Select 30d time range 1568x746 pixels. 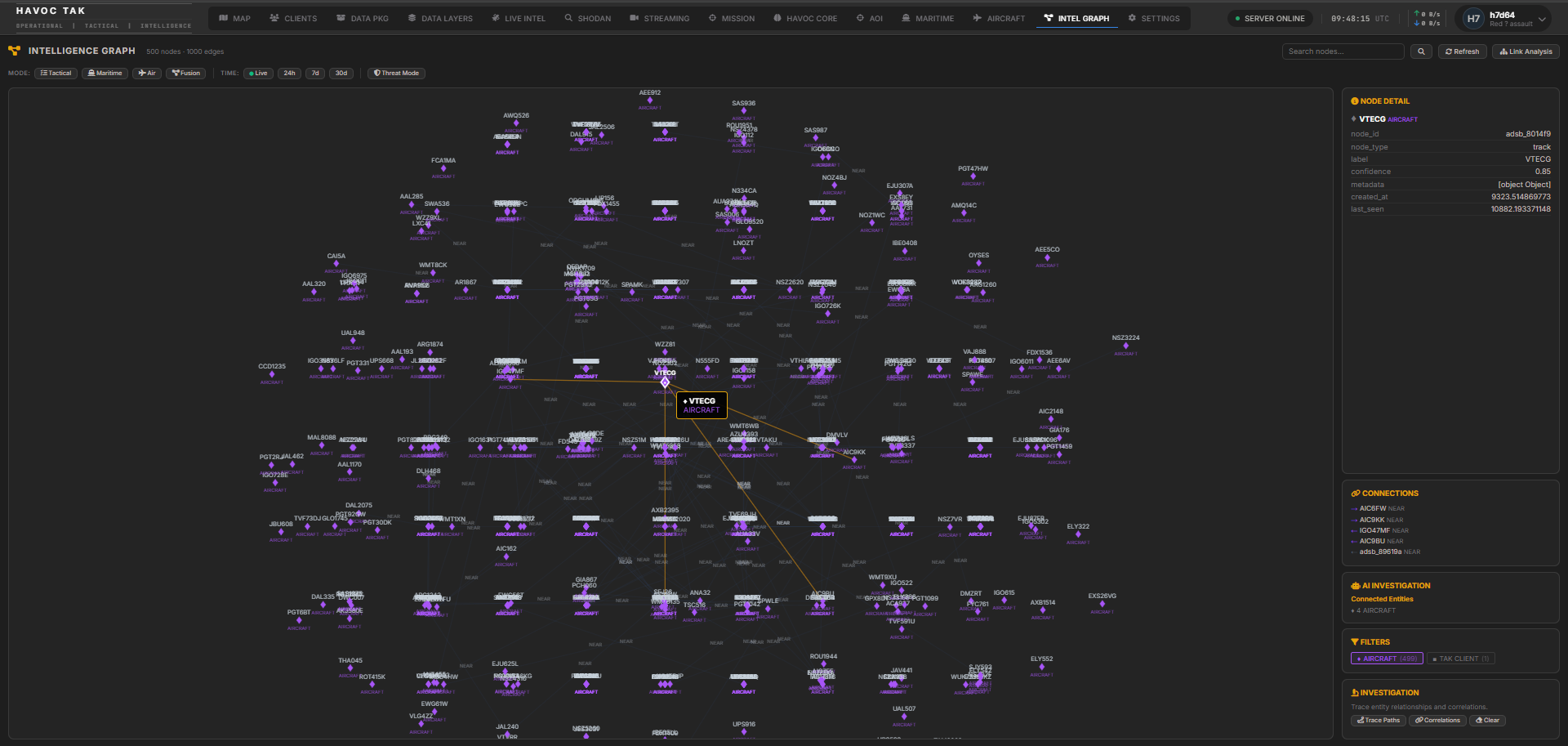(341, 74)
